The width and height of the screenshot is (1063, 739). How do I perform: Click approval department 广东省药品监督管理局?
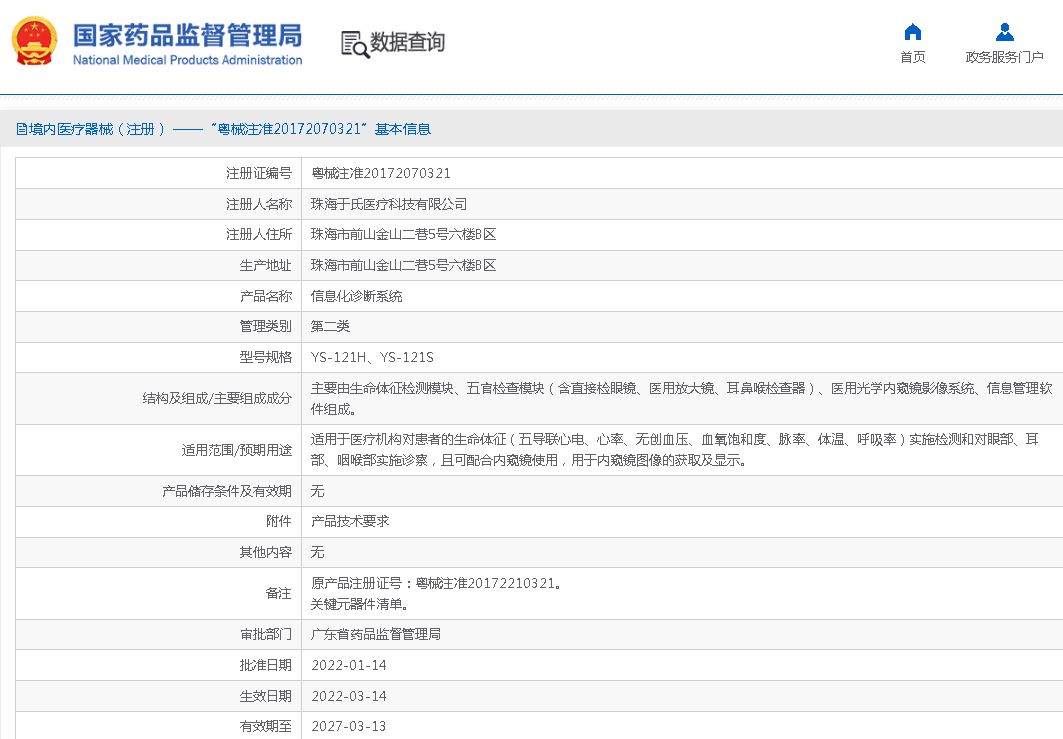[375, 634]
